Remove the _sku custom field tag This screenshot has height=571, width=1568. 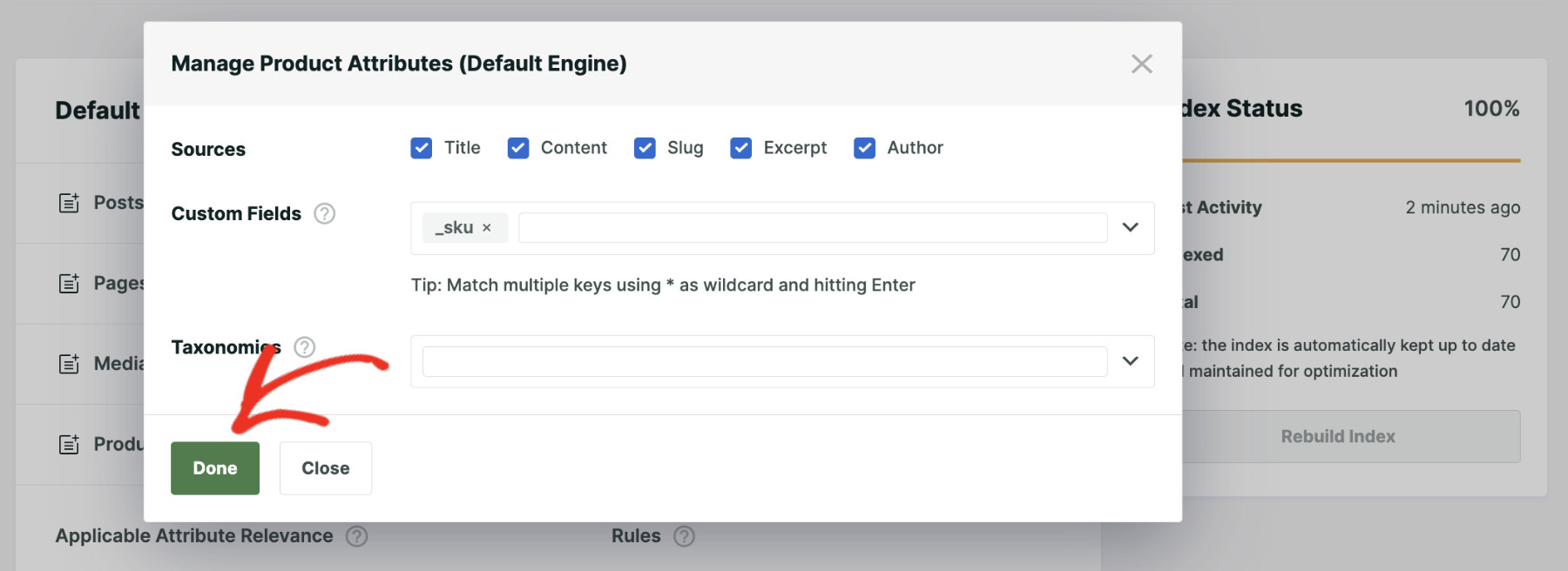tap(487, 228)
